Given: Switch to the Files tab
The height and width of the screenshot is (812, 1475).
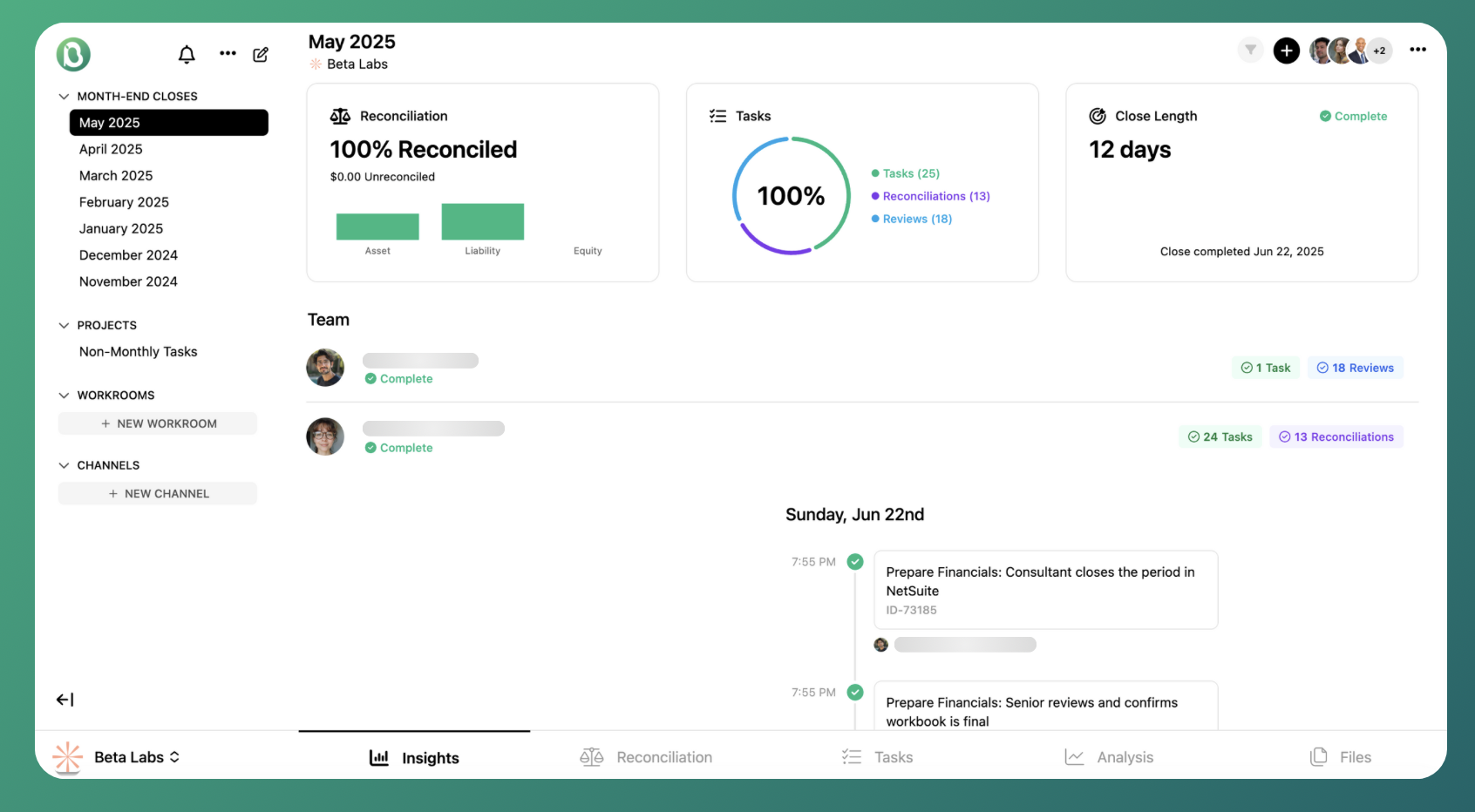Looking at the screenshot, I should point(1341,757).
